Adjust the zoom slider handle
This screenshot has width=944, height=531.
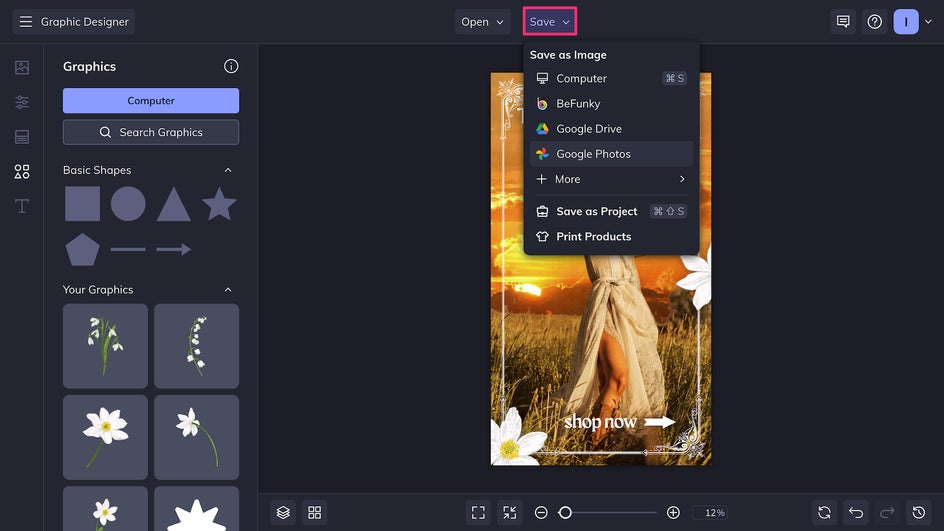tap(565, 512)
